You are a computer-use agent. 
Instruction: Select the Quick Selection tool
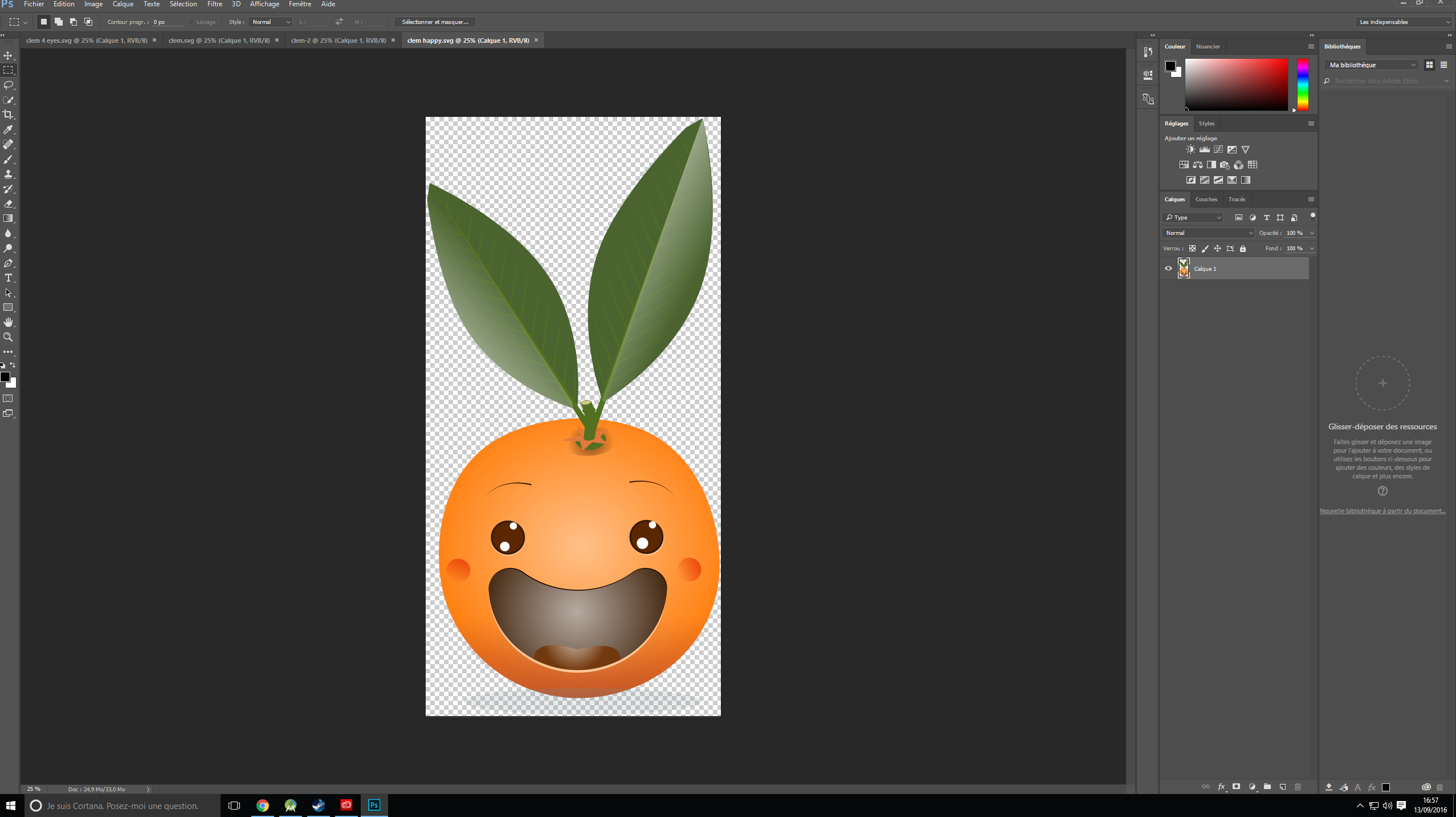8,100
